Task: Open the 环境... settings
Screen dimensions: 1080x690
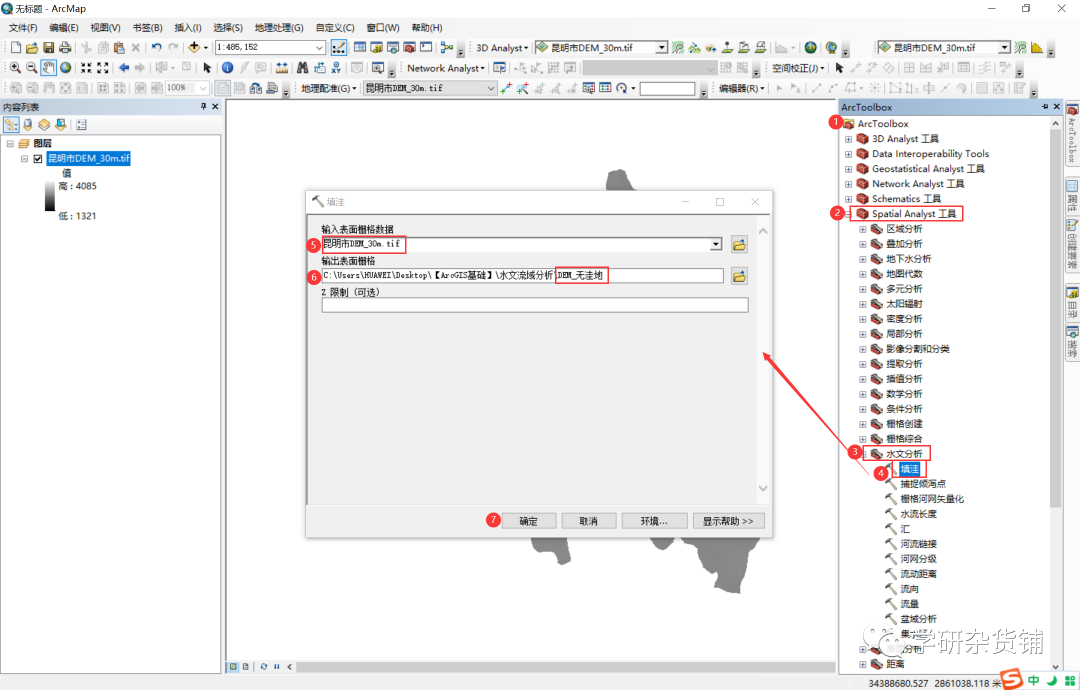Action: (x=654, y=521)
